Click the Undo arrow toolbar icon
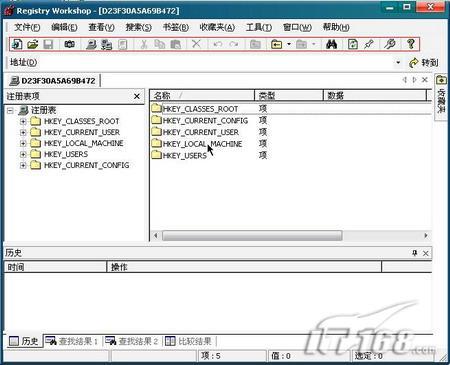The height and width of the screenshot is (365, 450). (x=218, y=44)
